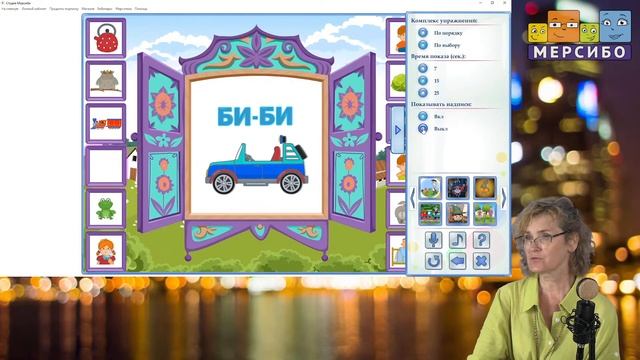The image size is (640, 360).
Task: Exit the game with the X button
Action: click(481, 261)
